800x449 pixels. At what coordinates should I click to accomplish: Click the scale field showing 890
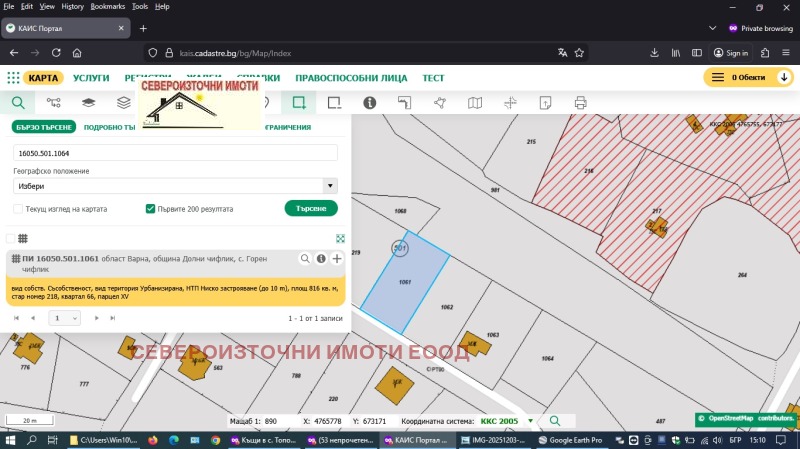(279, 421)
